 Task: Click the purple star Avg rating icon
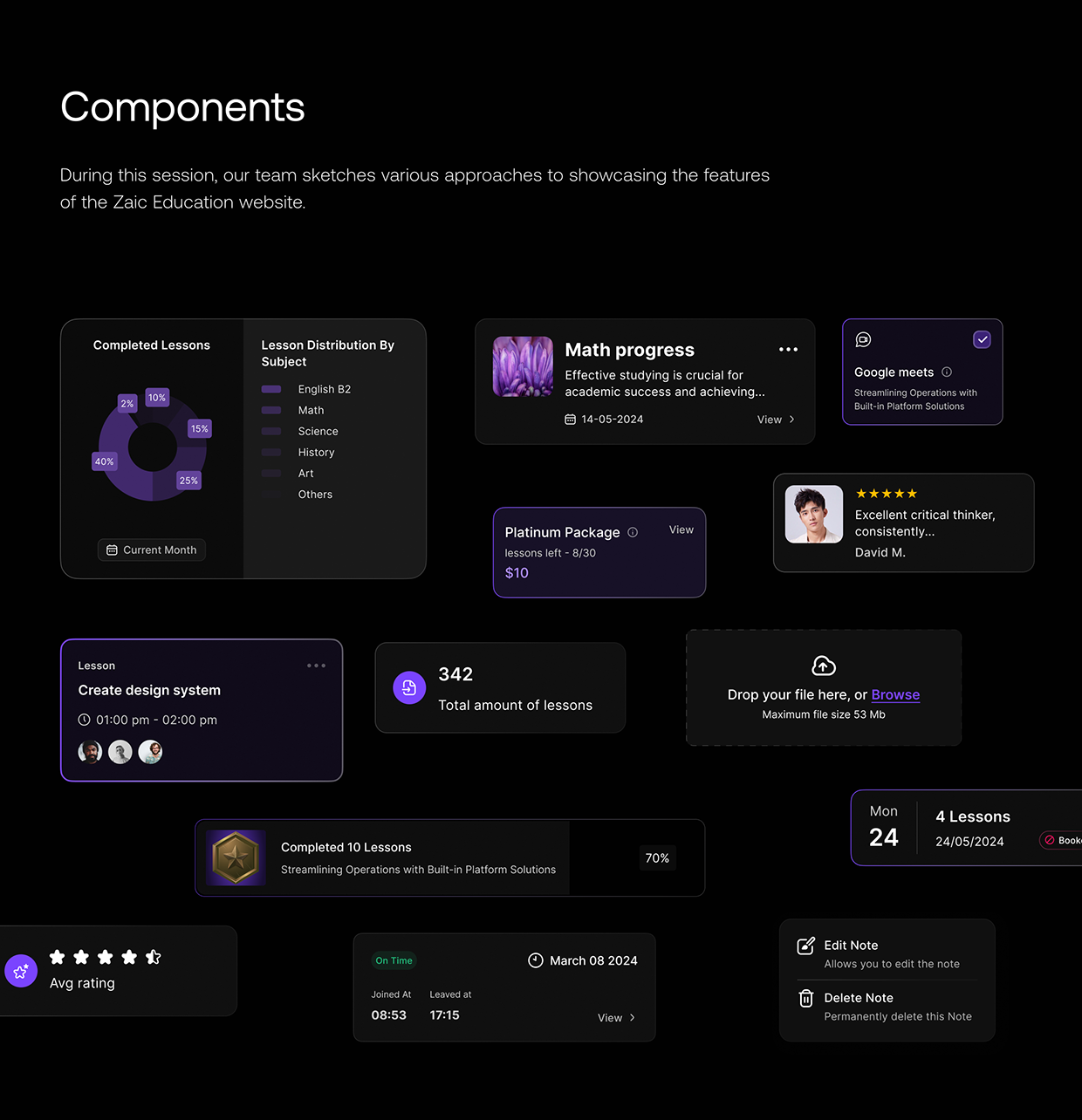point(21,971)
